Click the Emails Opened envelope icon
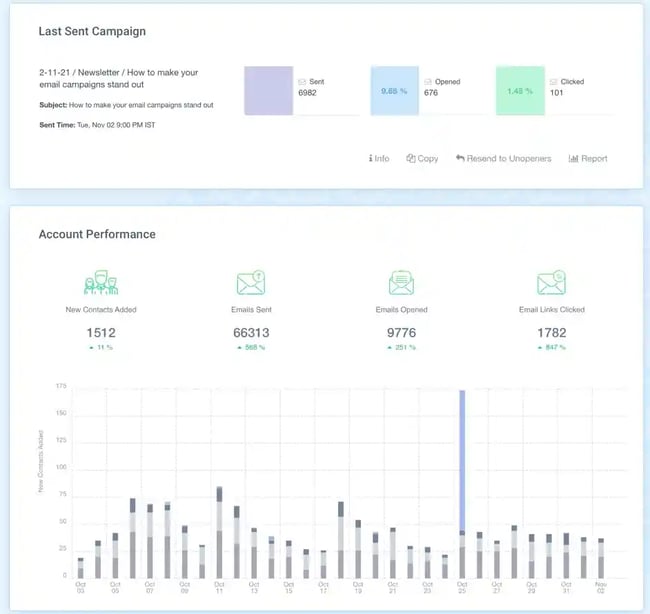650x614 pixels. [400, 284]
